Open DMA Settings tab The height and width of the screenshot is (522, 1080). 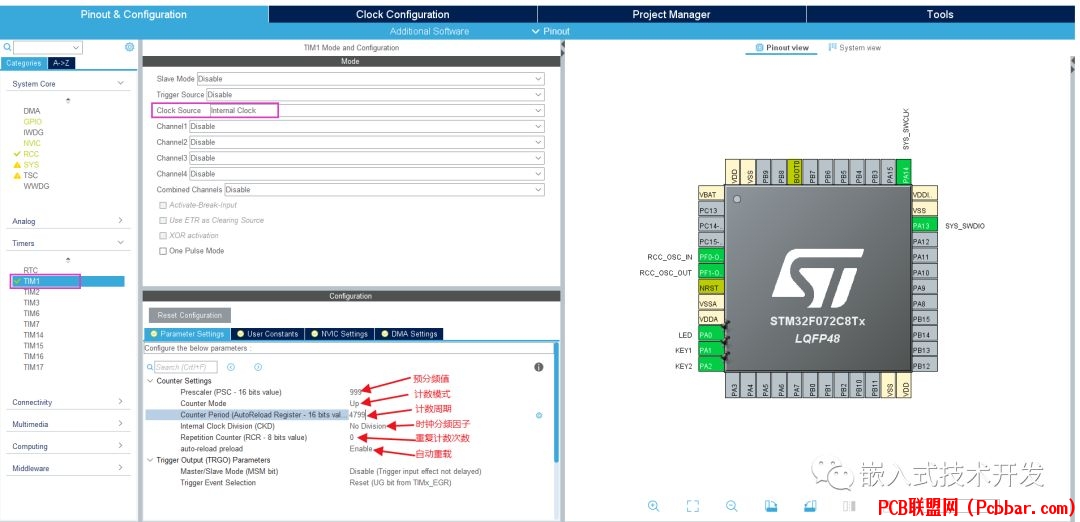409,333
